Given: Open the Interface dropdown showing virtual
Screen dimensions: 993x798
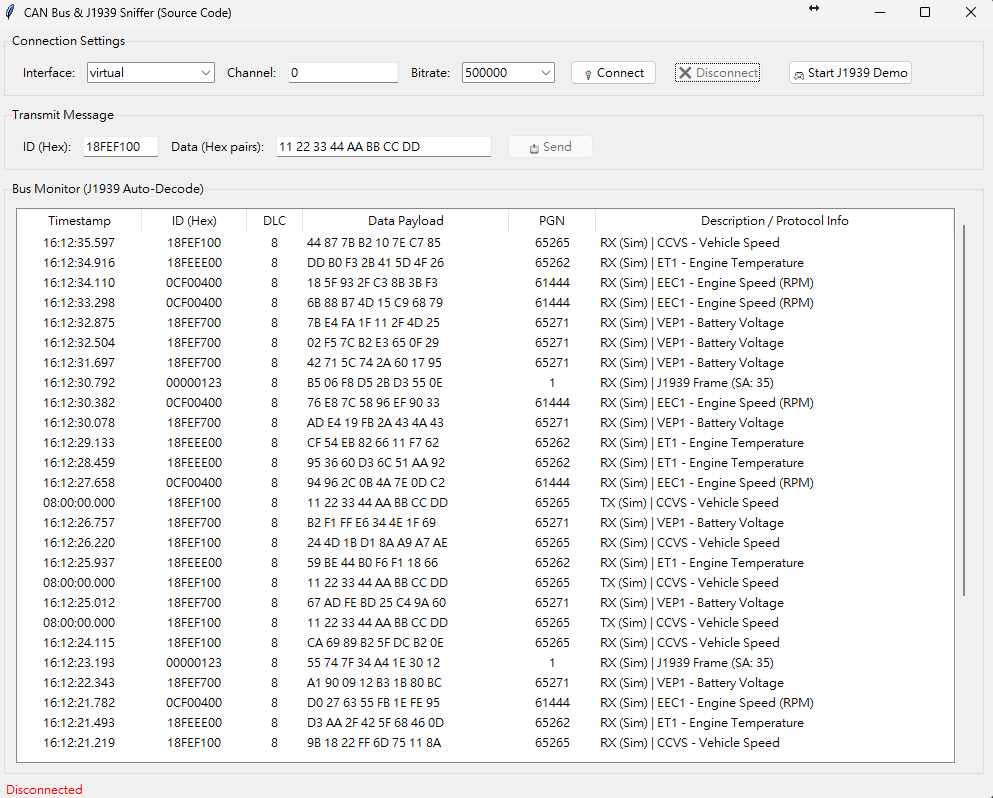Looking at the screenshot, I should click(151, 73).
